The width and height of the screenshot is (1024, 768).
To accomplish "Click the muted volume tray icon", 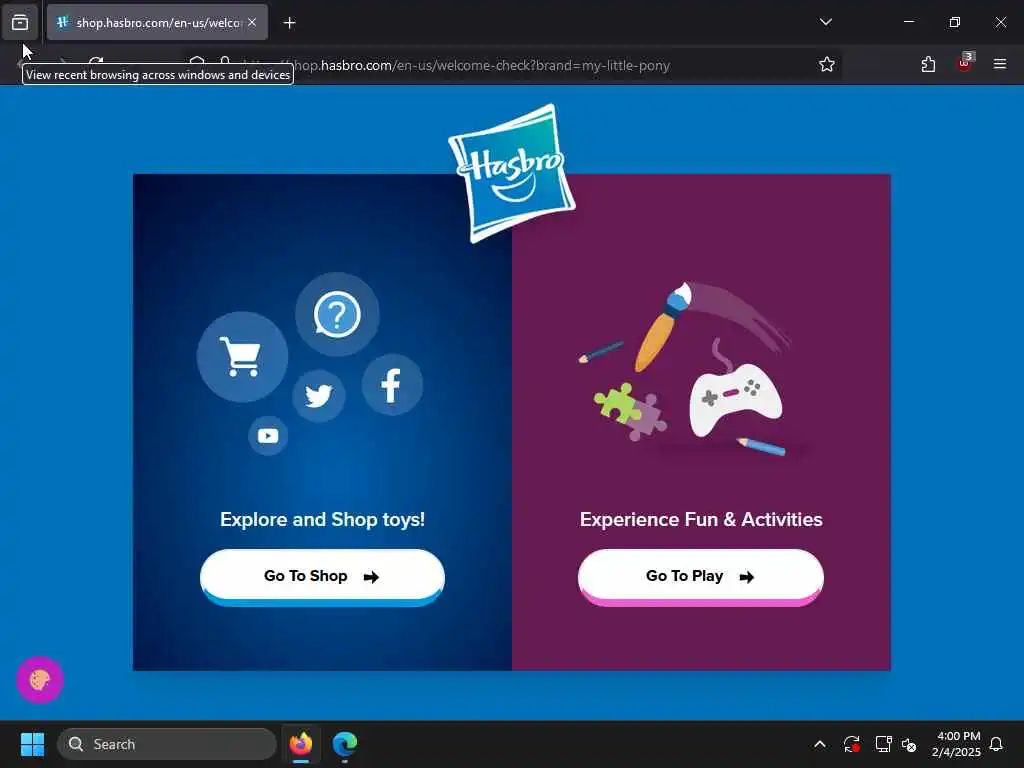I will click(909, 744).
